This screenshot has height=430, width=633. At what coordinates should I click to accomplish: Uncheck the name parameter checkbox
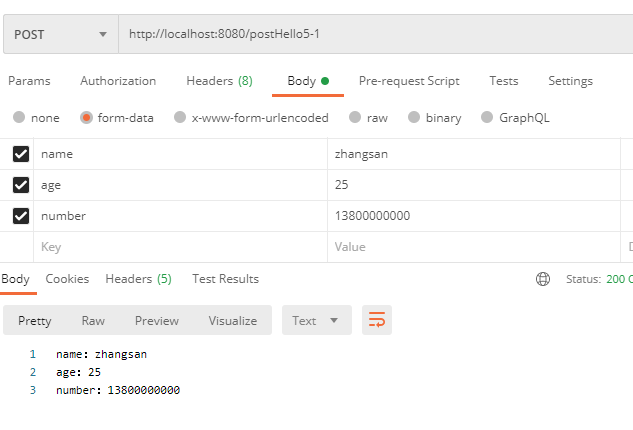click(x=20, y=154)
